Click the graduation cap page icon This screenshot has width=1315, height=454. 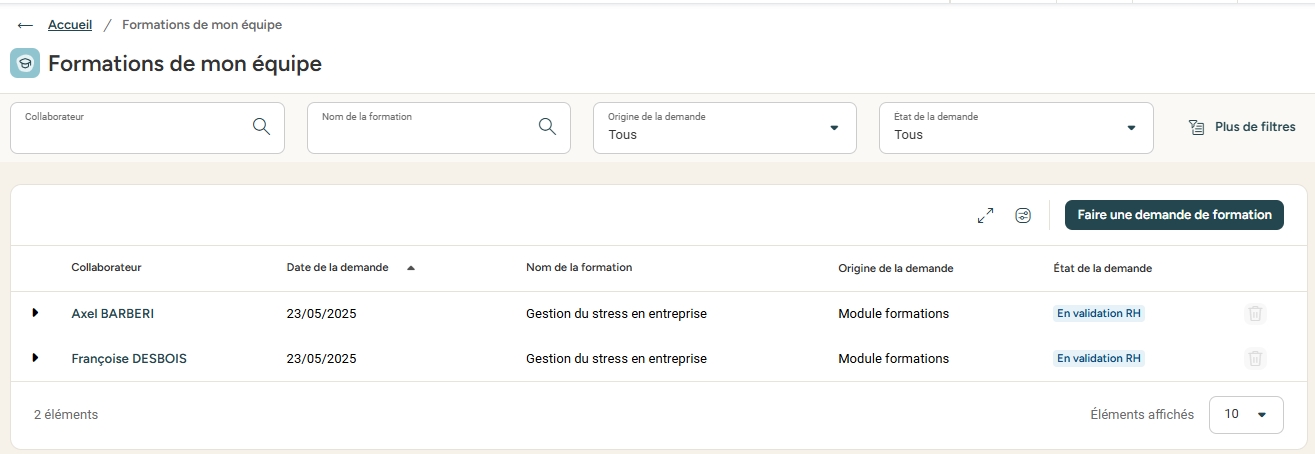click(x=25, y=63)
